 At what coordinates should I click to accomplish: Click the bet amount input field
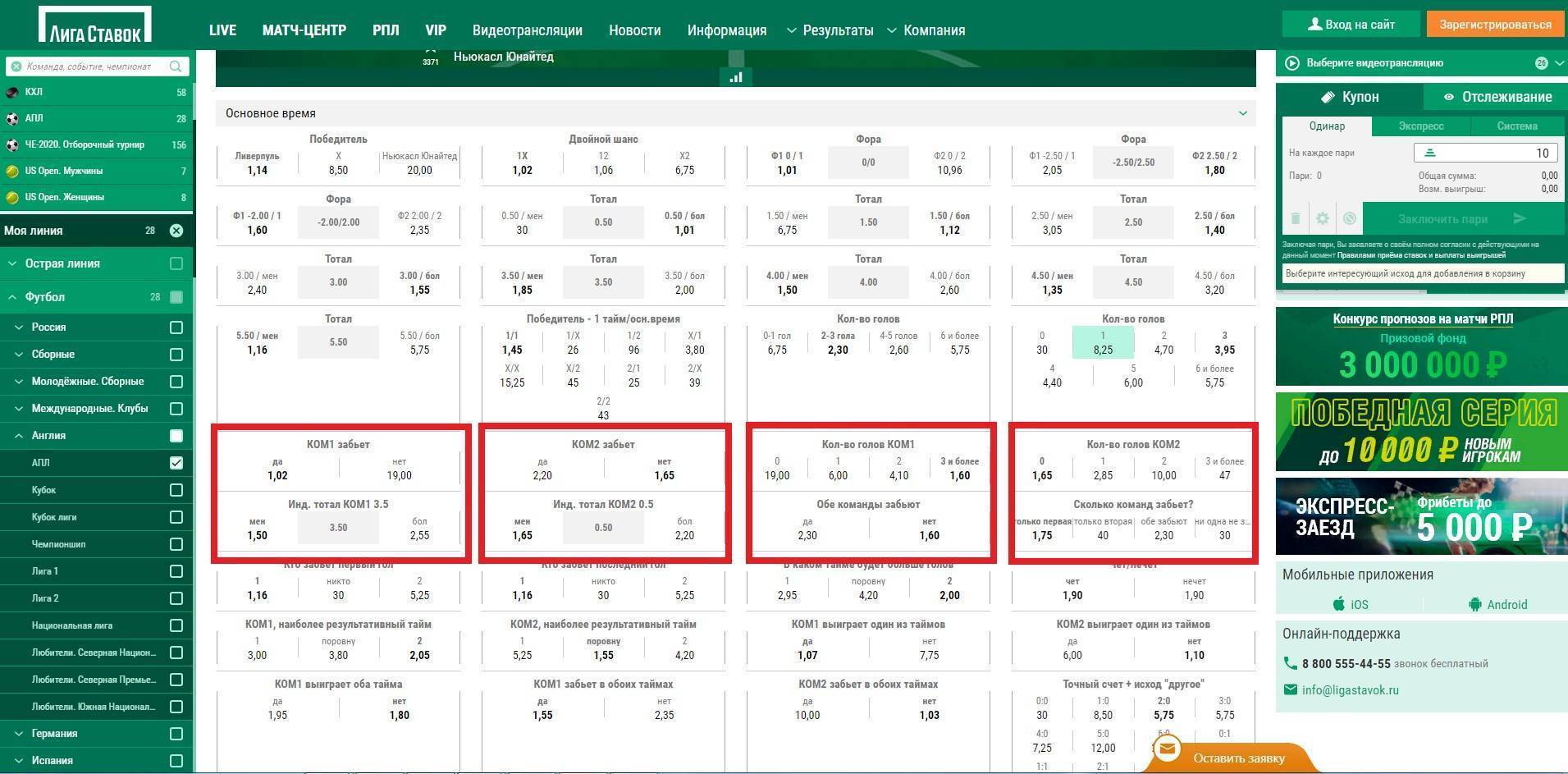click(x=1485, y=153)
